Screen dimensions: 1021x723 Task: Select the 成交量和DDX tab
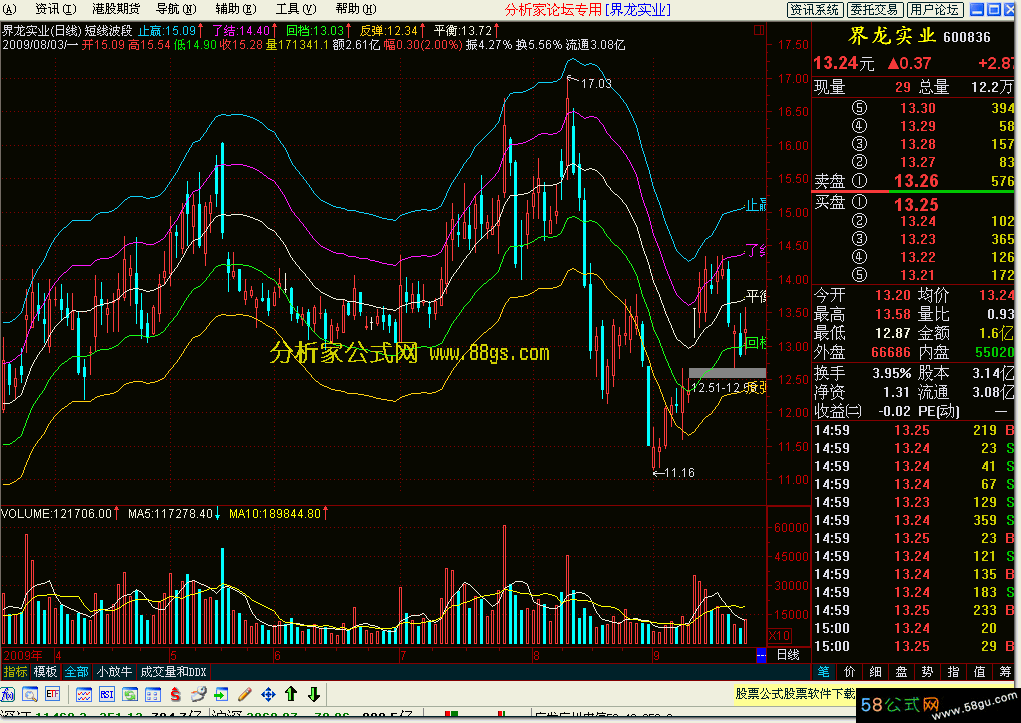tap(173, 672)
